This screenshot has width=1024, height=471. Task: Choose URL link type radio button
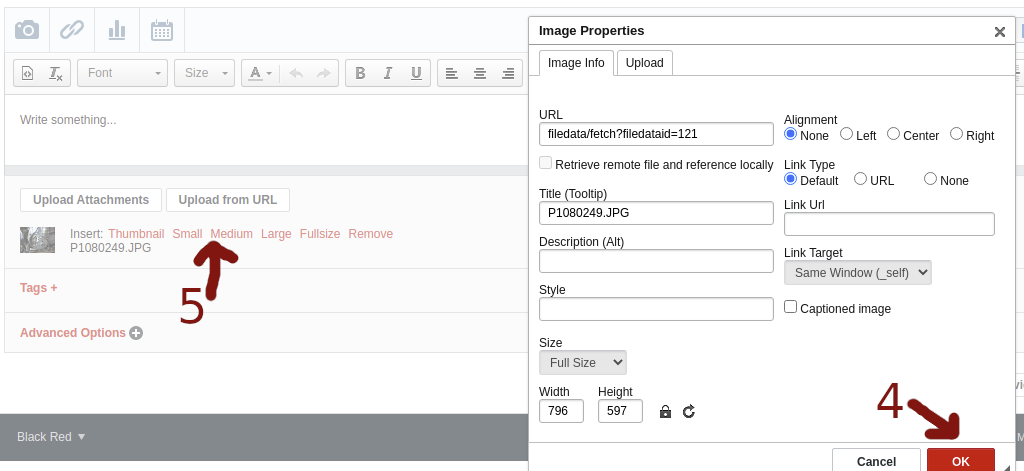point(860,180)
